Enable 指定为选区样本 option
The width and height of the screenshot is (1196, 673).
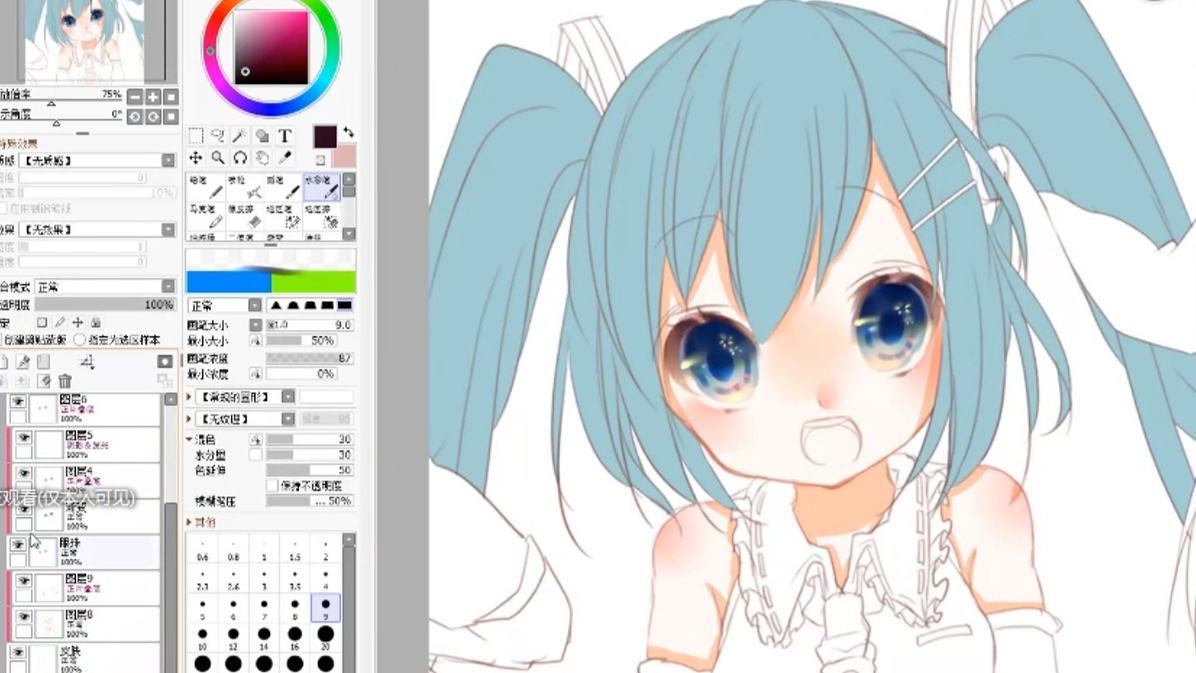[x=80, y=340]
